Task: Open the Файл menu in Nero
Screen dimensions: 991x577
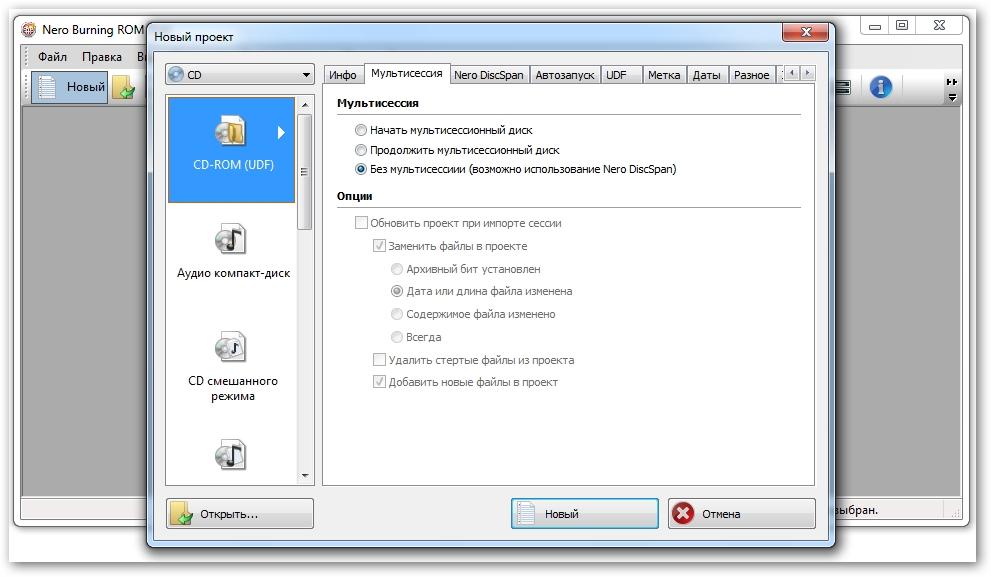Action: pyautogui.click(x=52, y=57)
